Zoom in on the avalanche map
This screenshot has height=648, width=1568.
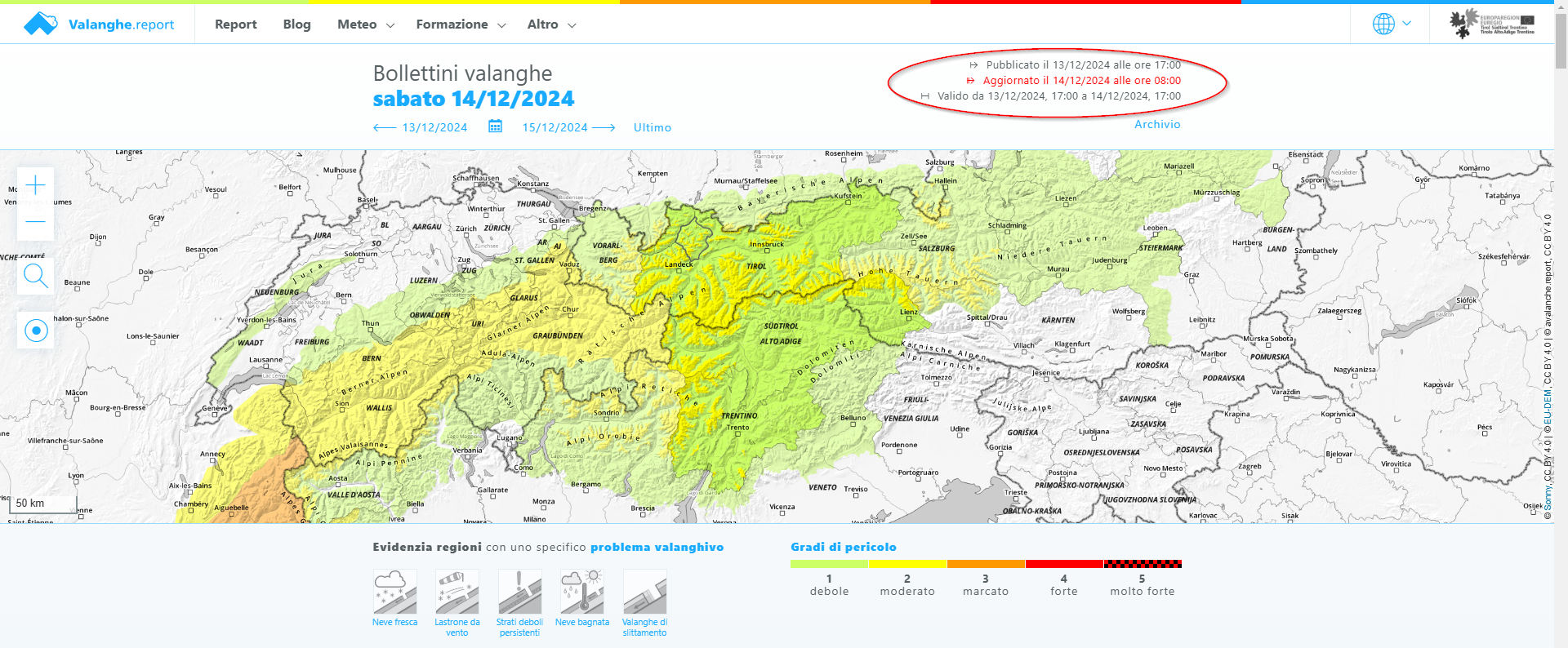36,186
